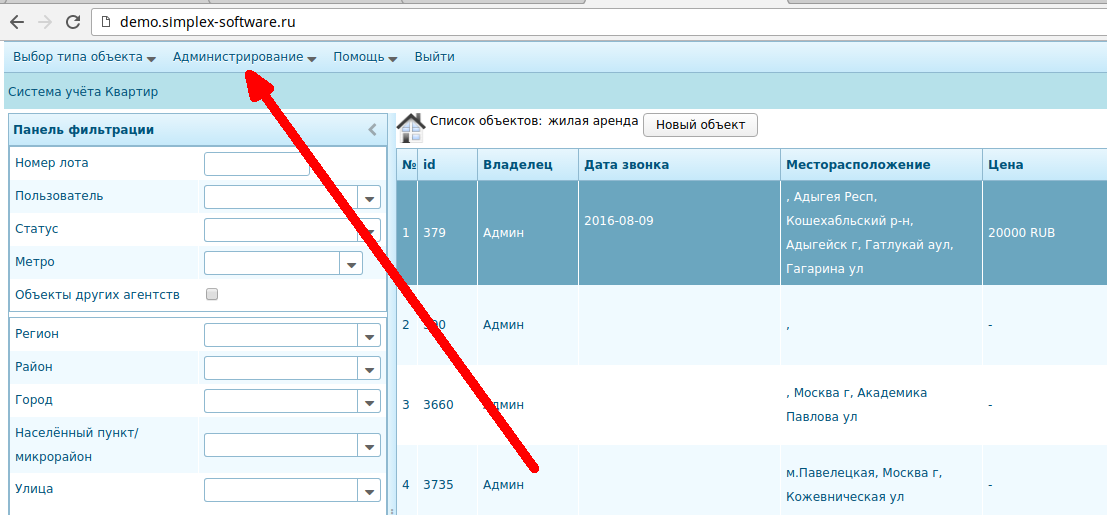Click the browser back arrow

16,21
